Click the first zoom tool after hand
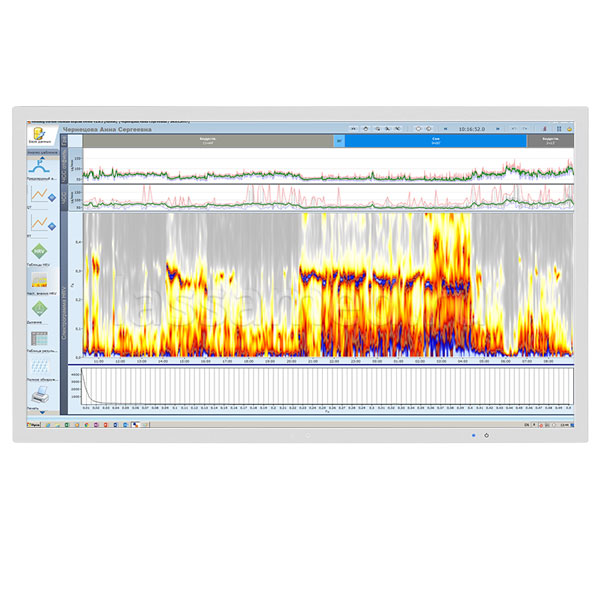The image size is (600, 600). point(378,129)
